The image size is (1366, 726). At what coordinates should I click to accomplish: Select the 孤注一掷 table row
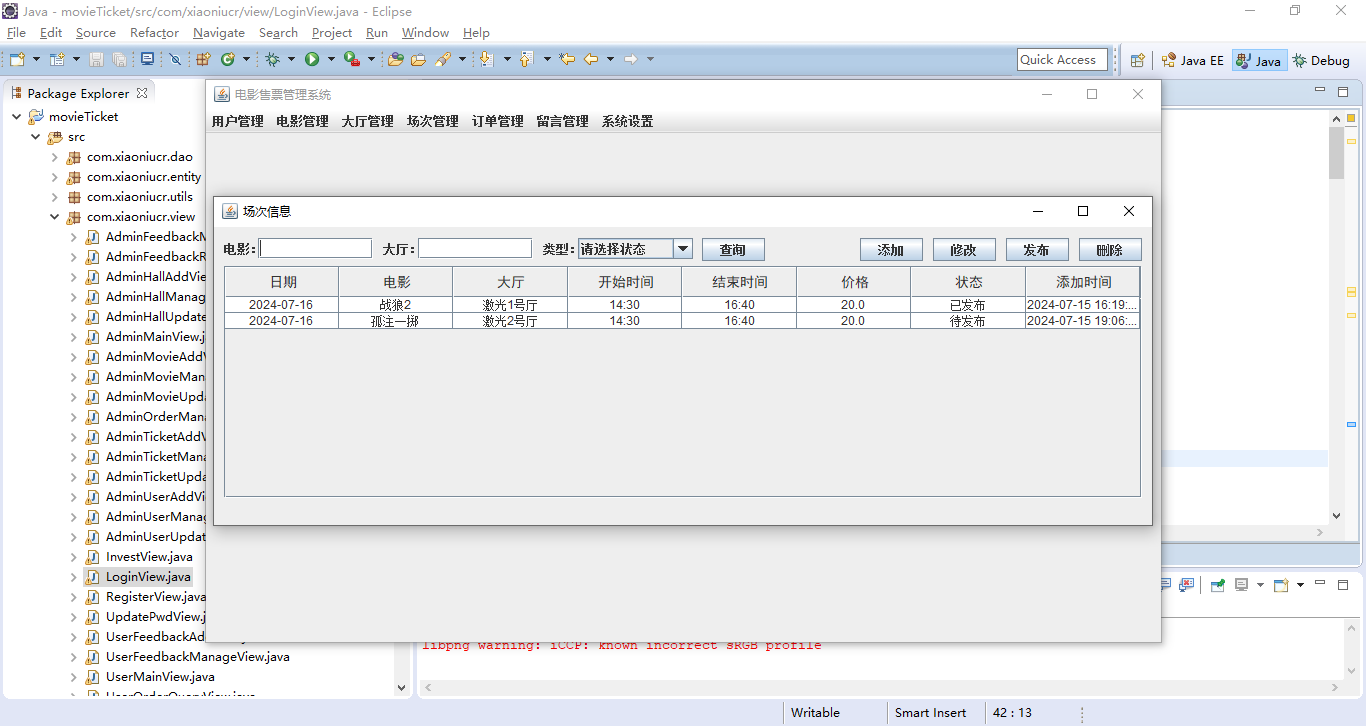pyautogui.click(x=682, y=321)
